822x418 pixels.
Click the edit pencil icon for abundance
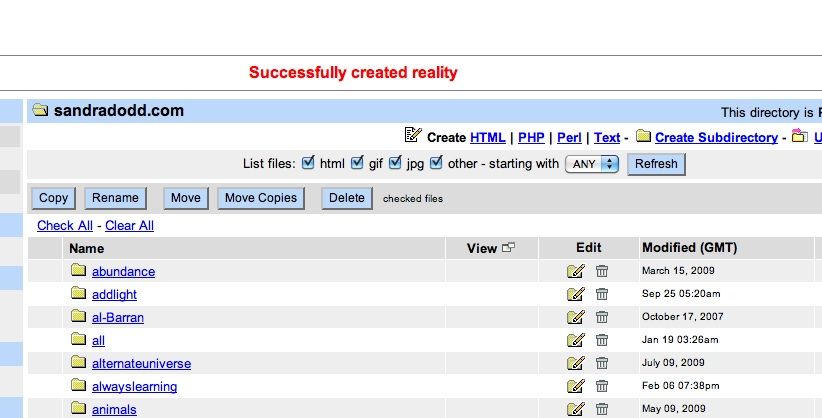[x=575, y=271]
